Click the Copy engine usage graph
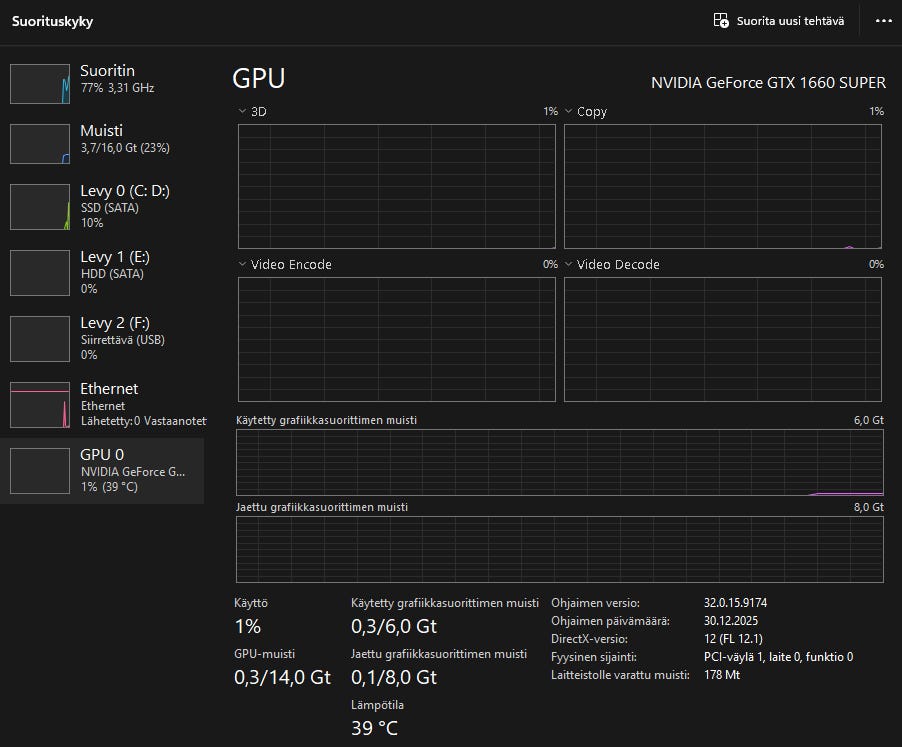Image resolution: width=902 pixels, height=747 pixels. pyautogui.click(x=722, y=187)
